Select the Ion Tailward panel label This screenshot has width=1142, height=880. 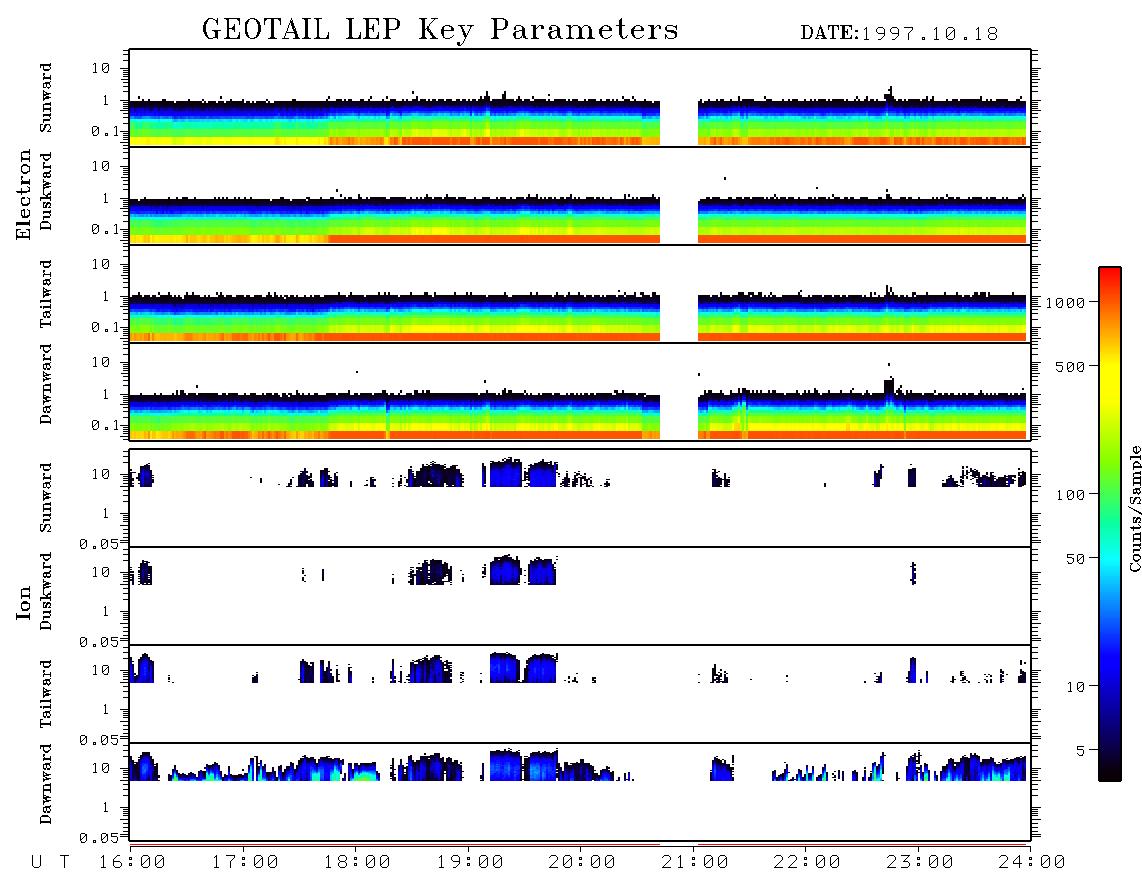pyautogui.click(x=46, y=694)
